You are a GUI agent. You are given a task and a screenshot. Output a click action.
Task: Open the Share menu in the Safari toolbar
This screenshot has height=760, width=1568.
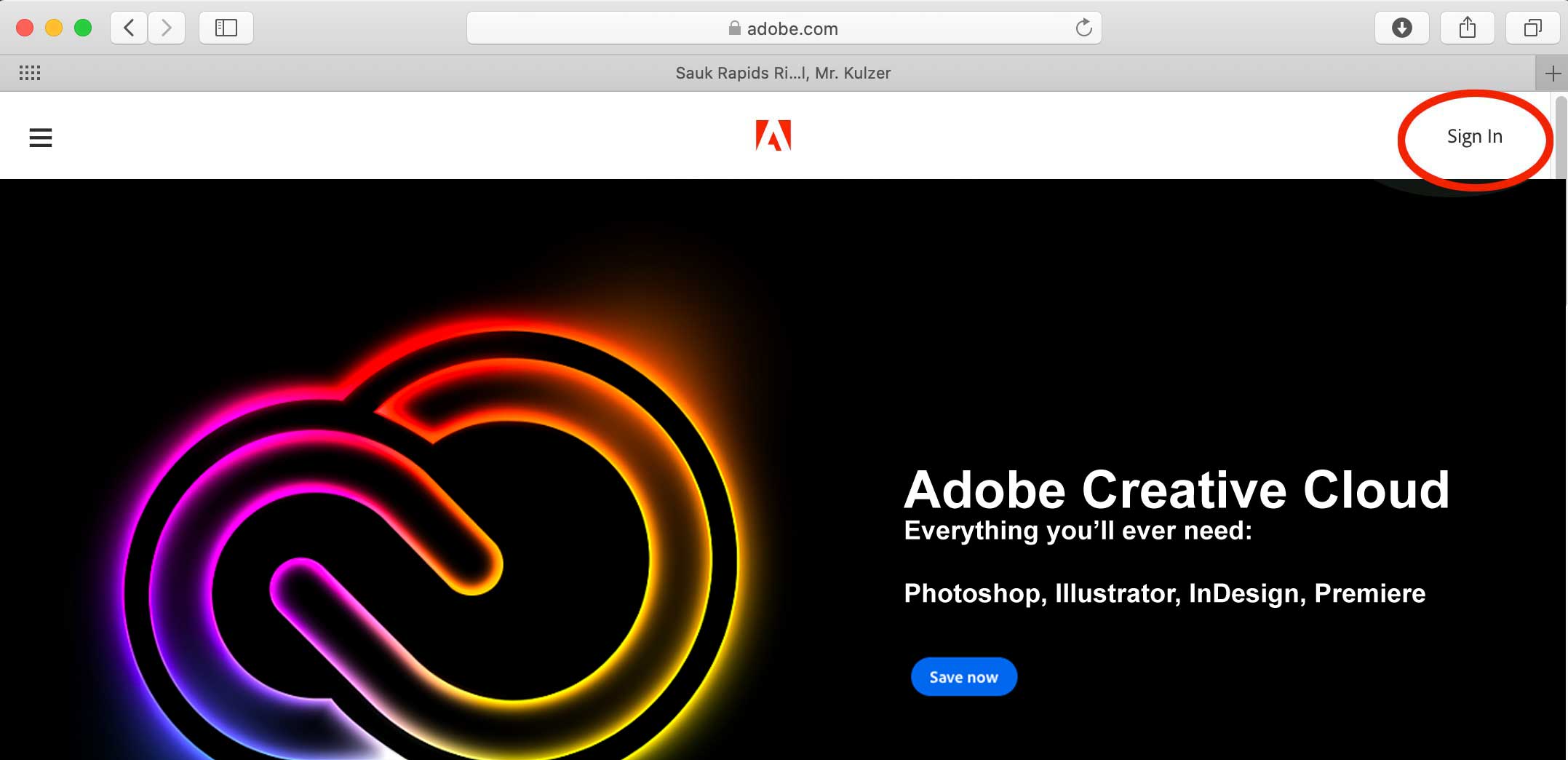1468,28
